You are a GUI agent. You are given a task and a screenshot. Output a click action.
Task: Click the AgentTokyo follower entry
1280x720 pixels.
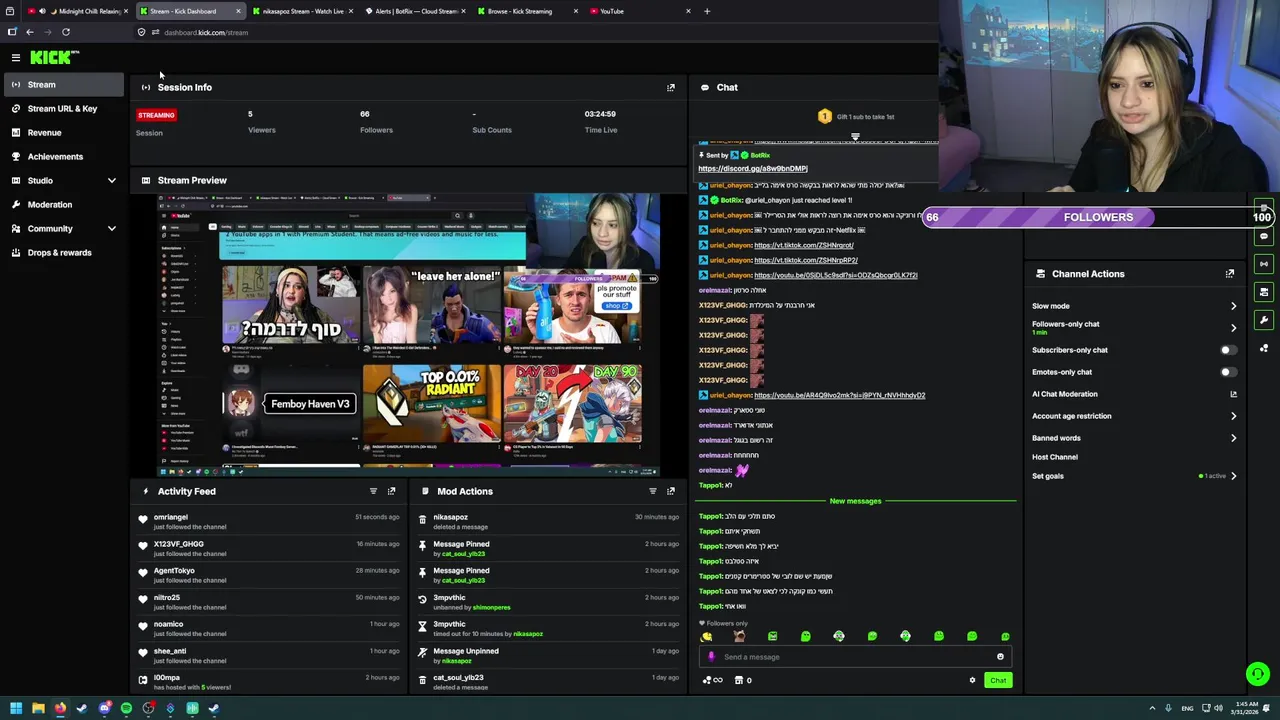pos(270,575)
